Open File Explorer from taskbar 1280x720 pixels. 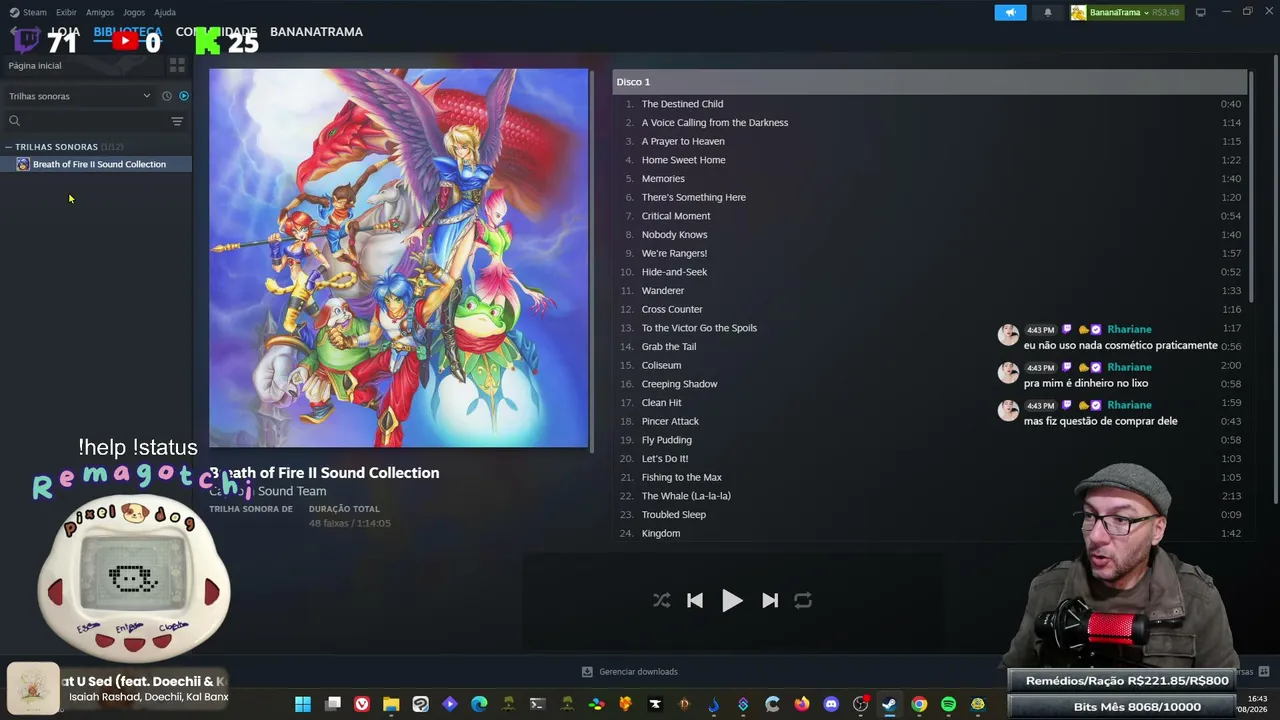pos(391,704)
